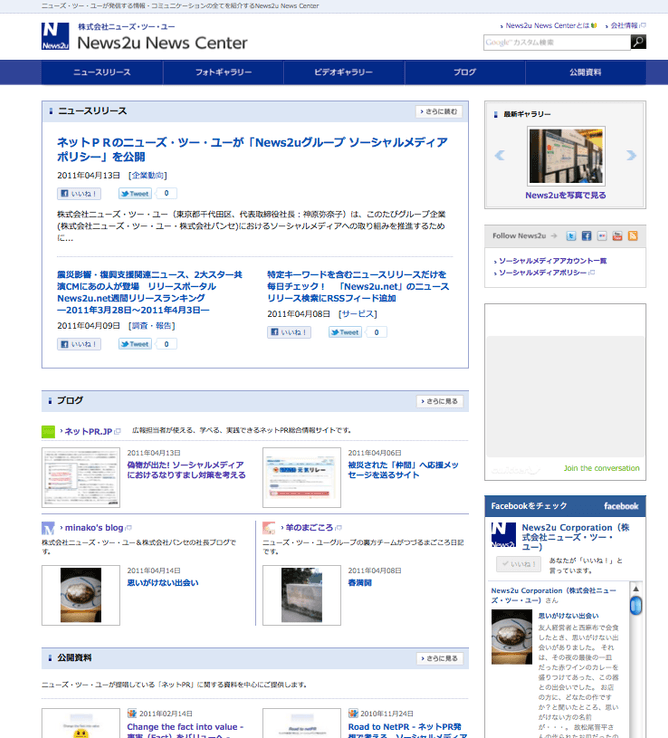Viewport: 668px width, 738px height.
Task: Open News2u Flickr follow icon
Action: (602, 236)
